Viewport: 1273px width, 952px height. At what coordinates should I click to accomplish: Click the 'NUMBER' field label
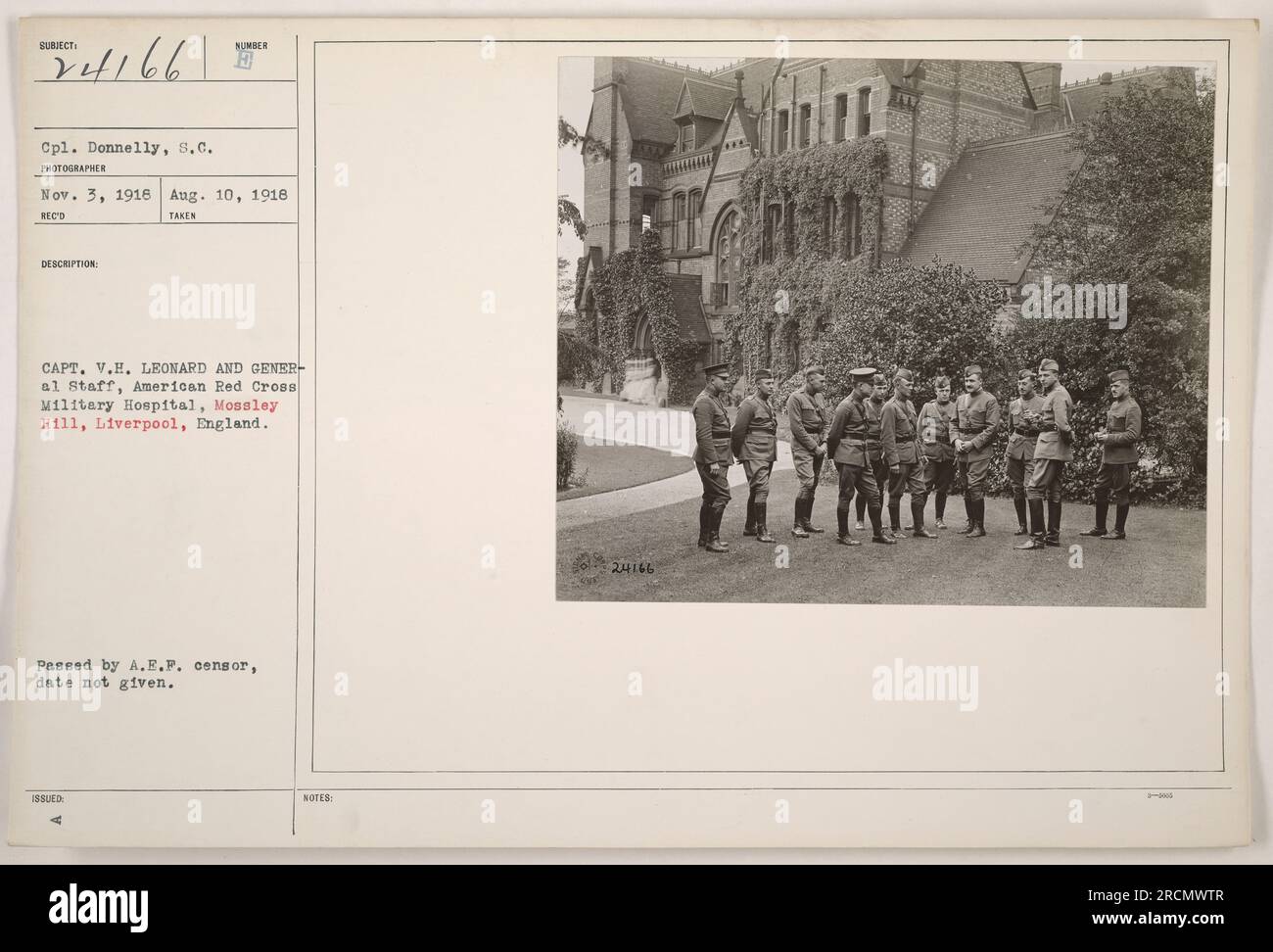[x=251, y=45]
